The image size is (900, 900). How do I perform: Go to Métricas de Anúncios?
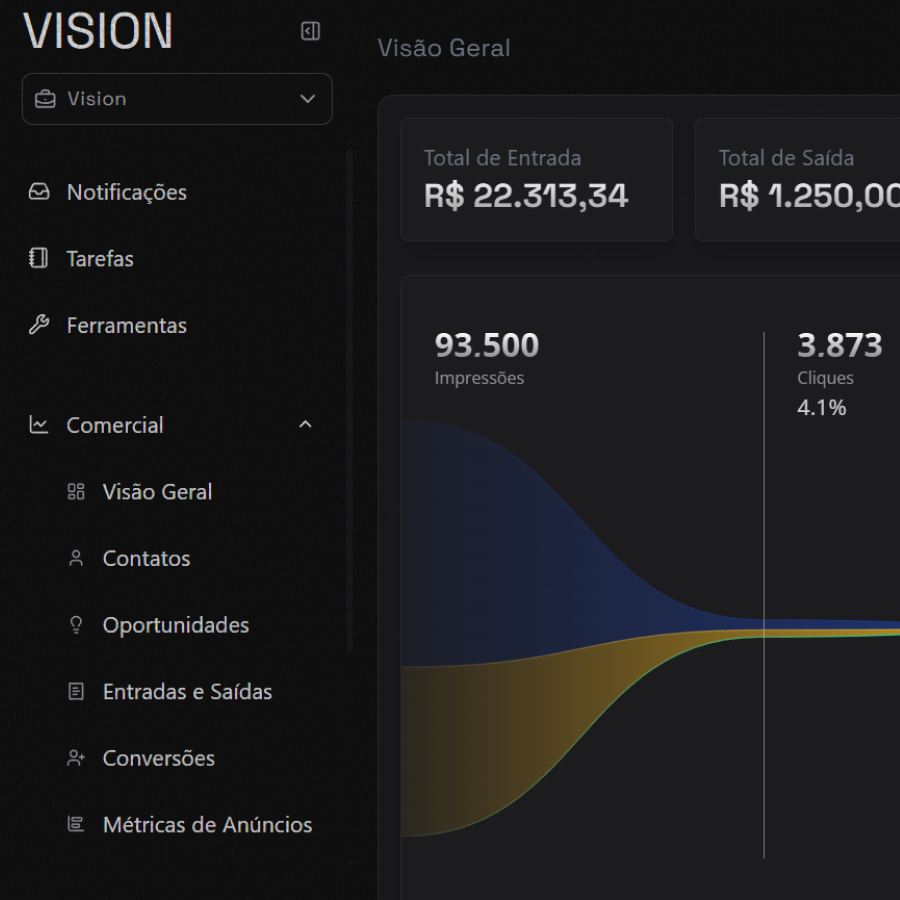(x=207, y=825)
